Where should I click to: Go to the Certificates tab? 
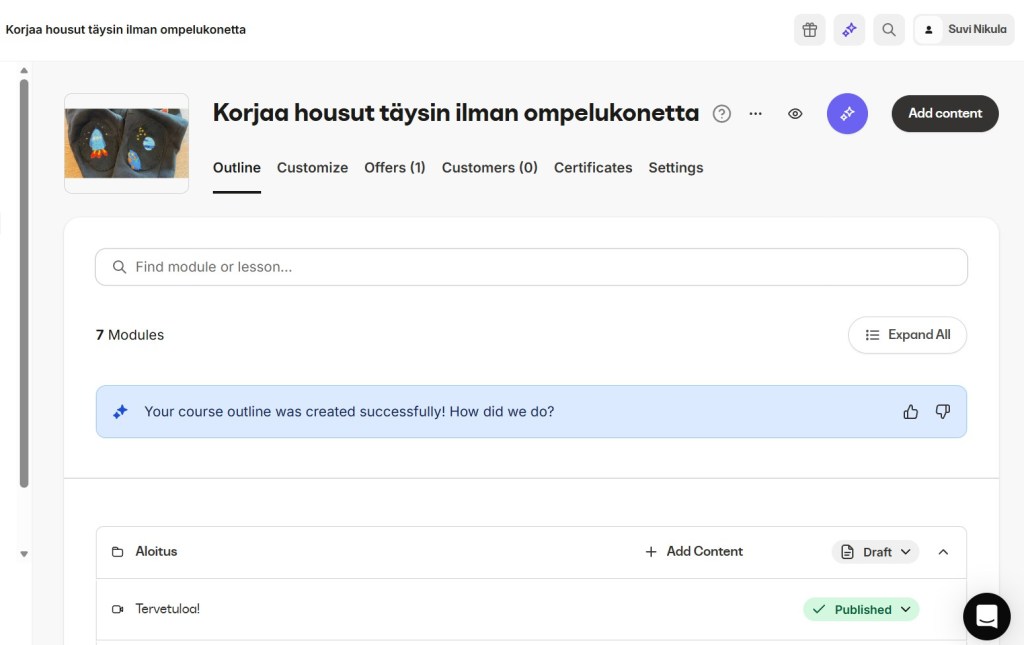pos(593,168)
